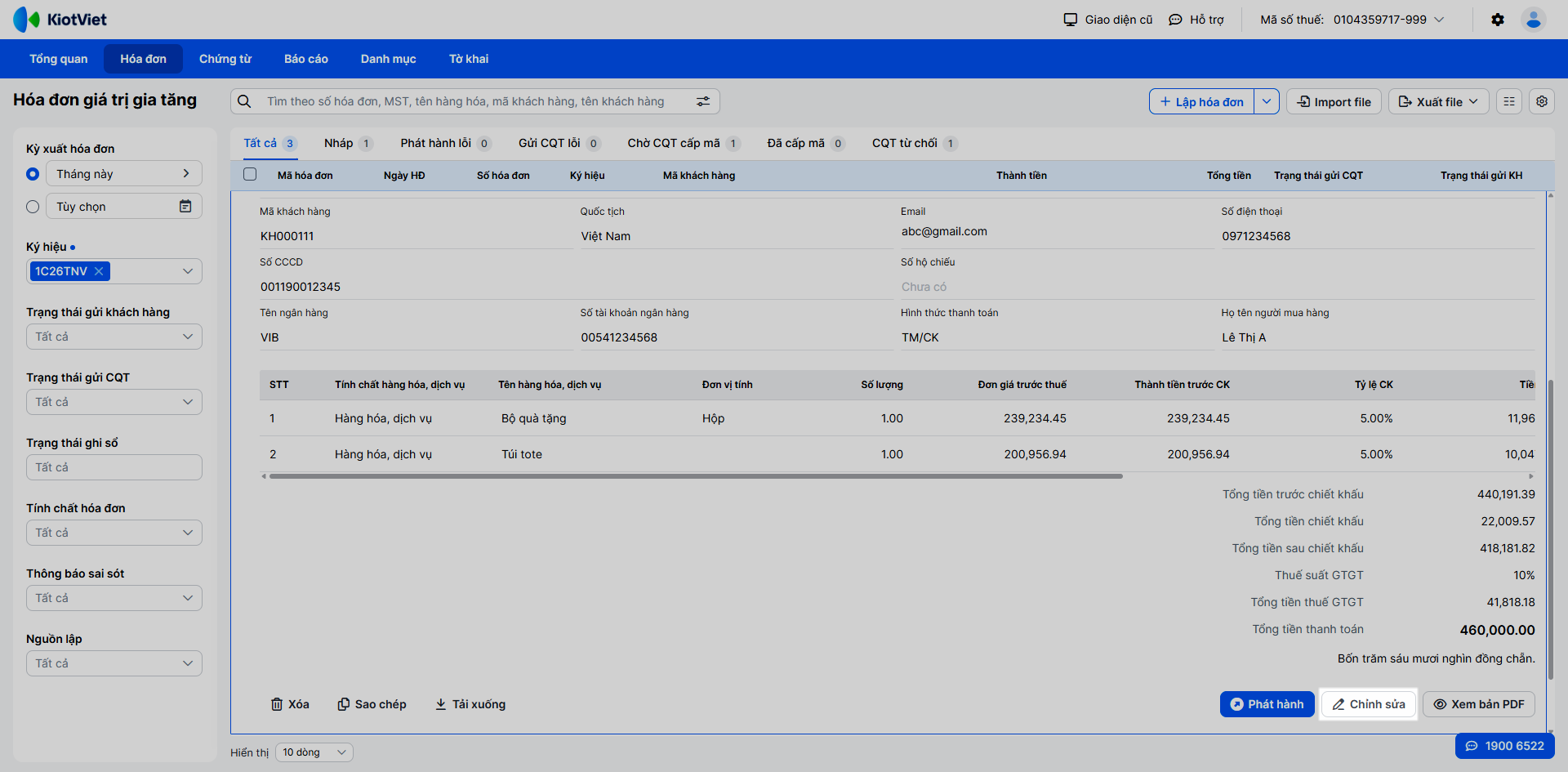Switch to the Đã cấp mã tab
The width and height of the screenshot is (1568, 772).
tap(805, 143)
